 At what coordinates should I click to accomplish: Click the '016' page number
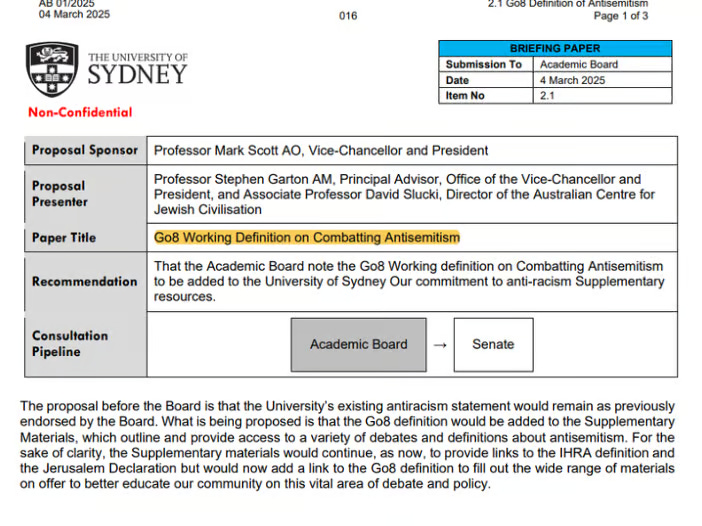348,16
